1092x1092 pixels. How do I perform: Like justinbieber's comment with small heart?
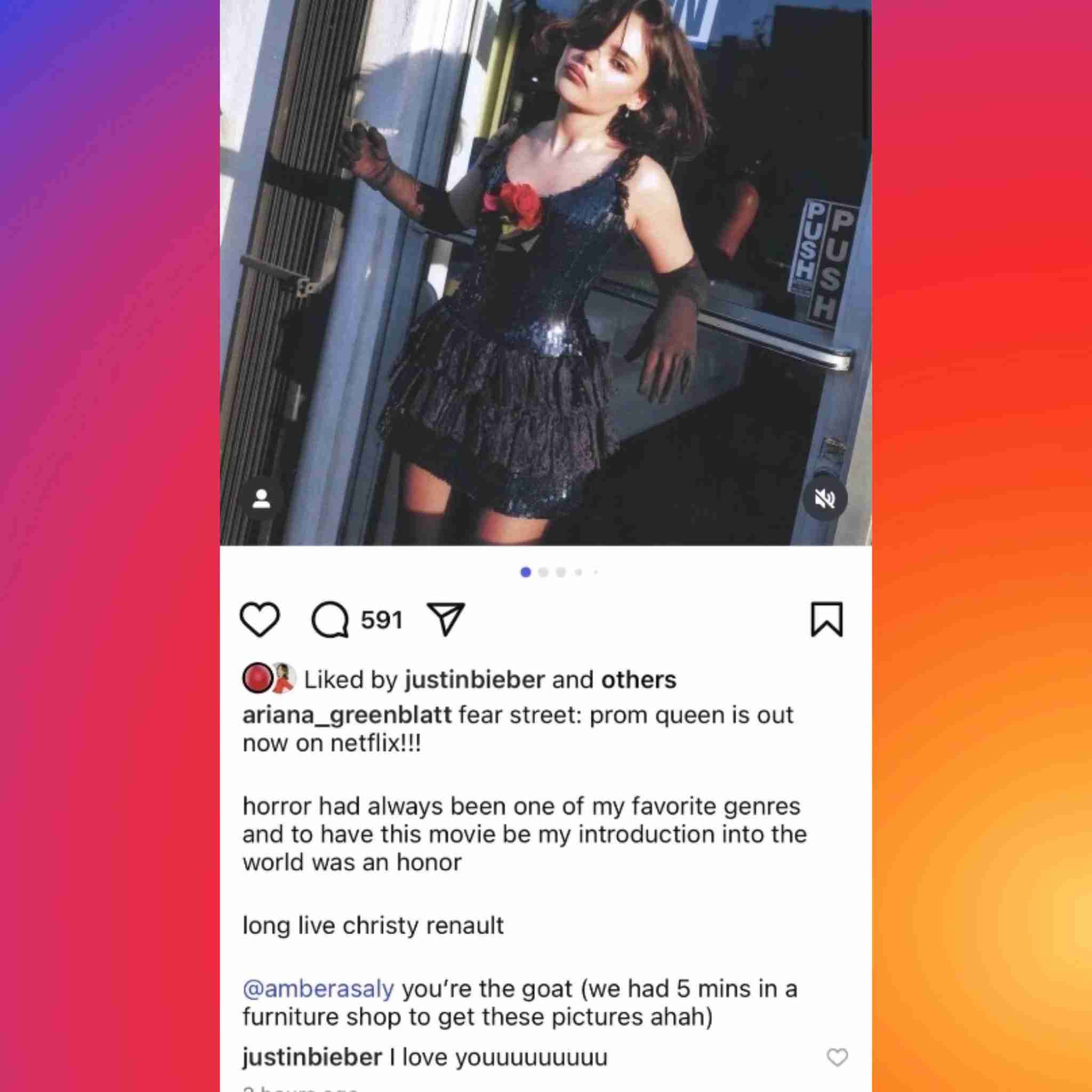pyautogui.click(x=837, y=1057)
